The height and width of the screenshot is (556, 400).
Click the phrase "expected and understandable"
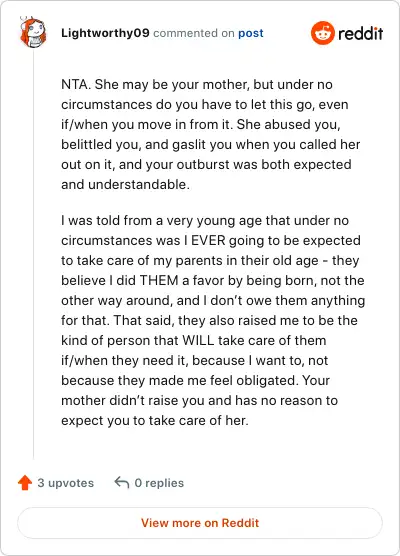(206, 174)
